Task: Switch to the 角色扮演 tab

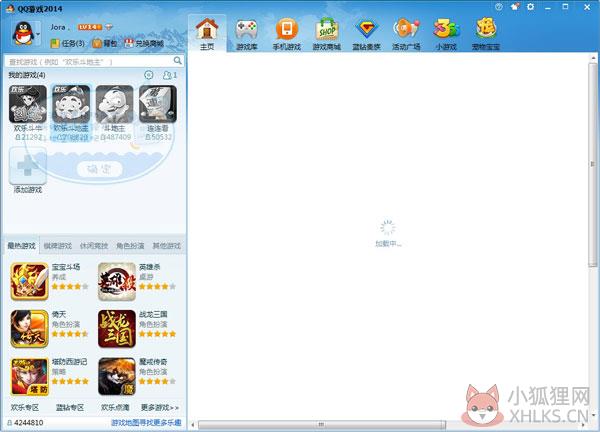Action: 130,246
